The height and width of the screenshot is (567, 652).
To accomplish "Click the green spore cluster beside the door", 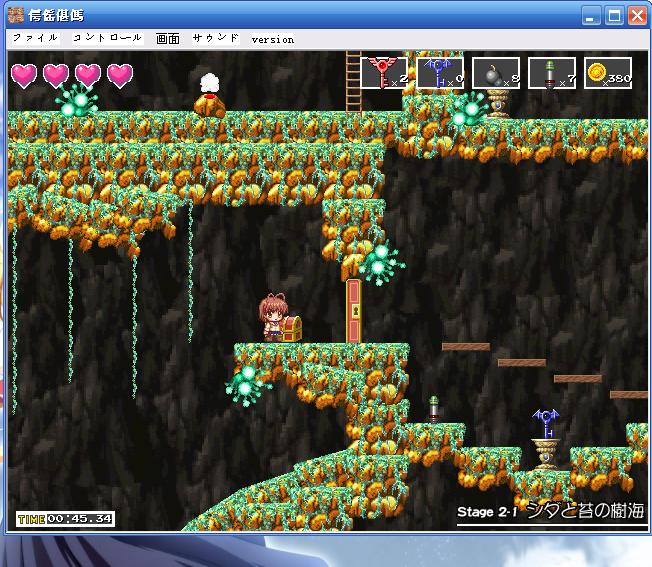I will pyautogui.click(x=381, y=262).
